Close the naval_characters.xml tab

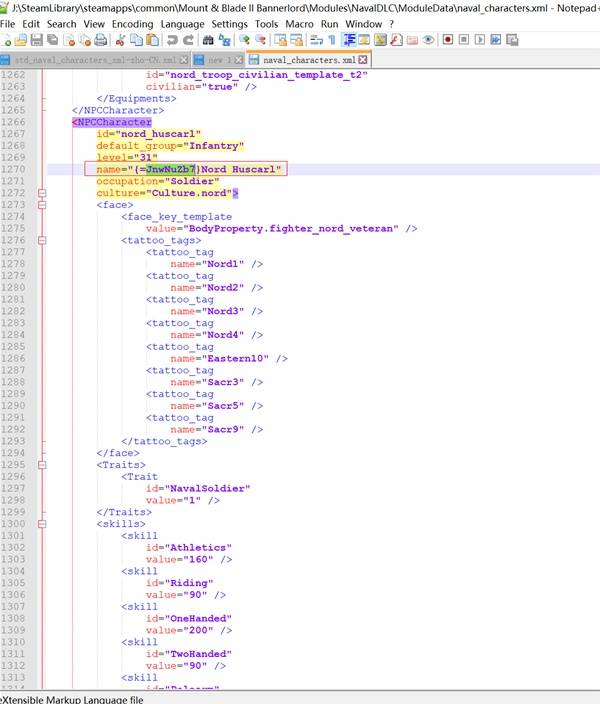click(x=363, y=60)
